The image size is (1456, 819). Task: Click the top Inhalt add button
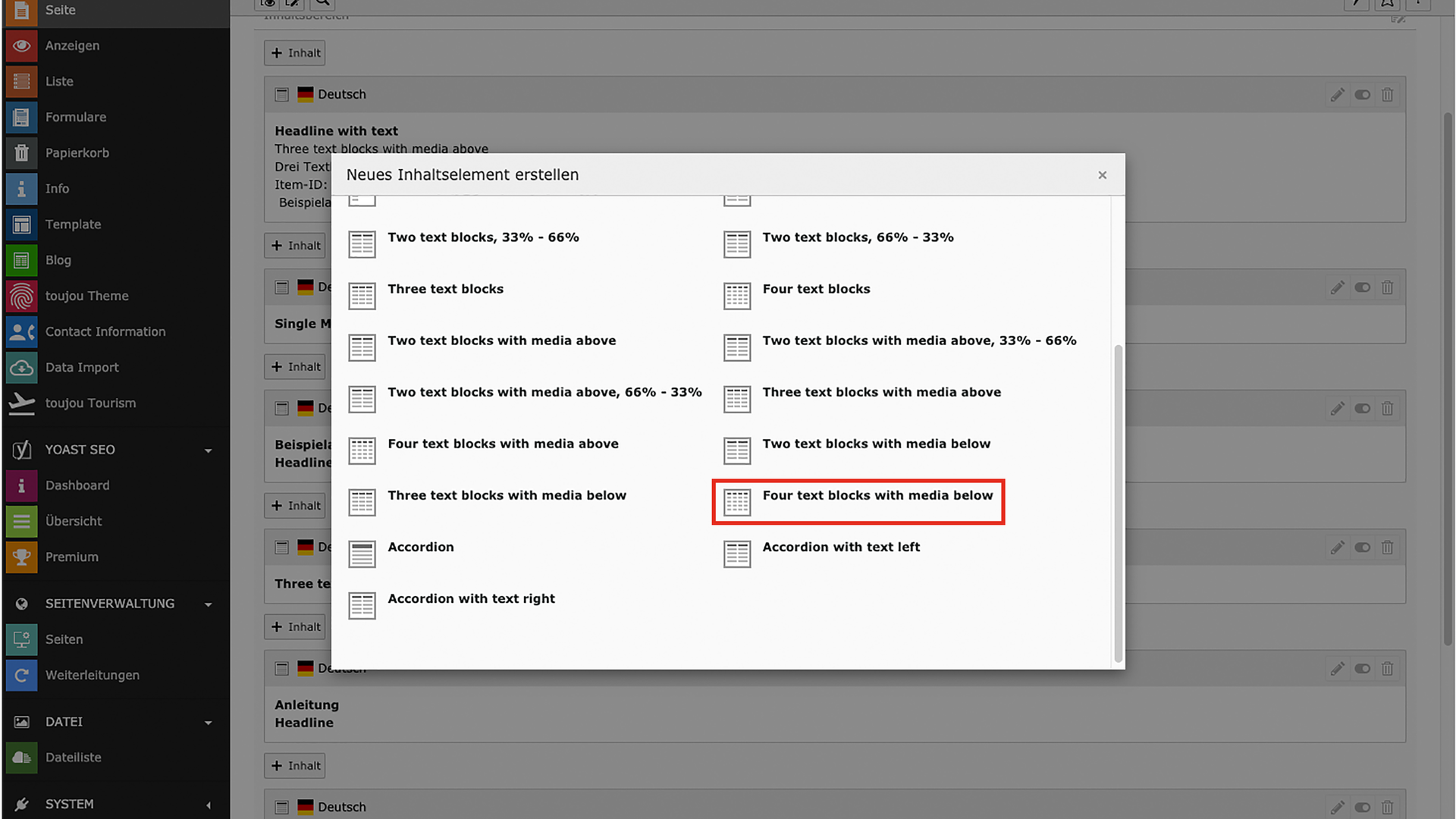tap(295, 53)
